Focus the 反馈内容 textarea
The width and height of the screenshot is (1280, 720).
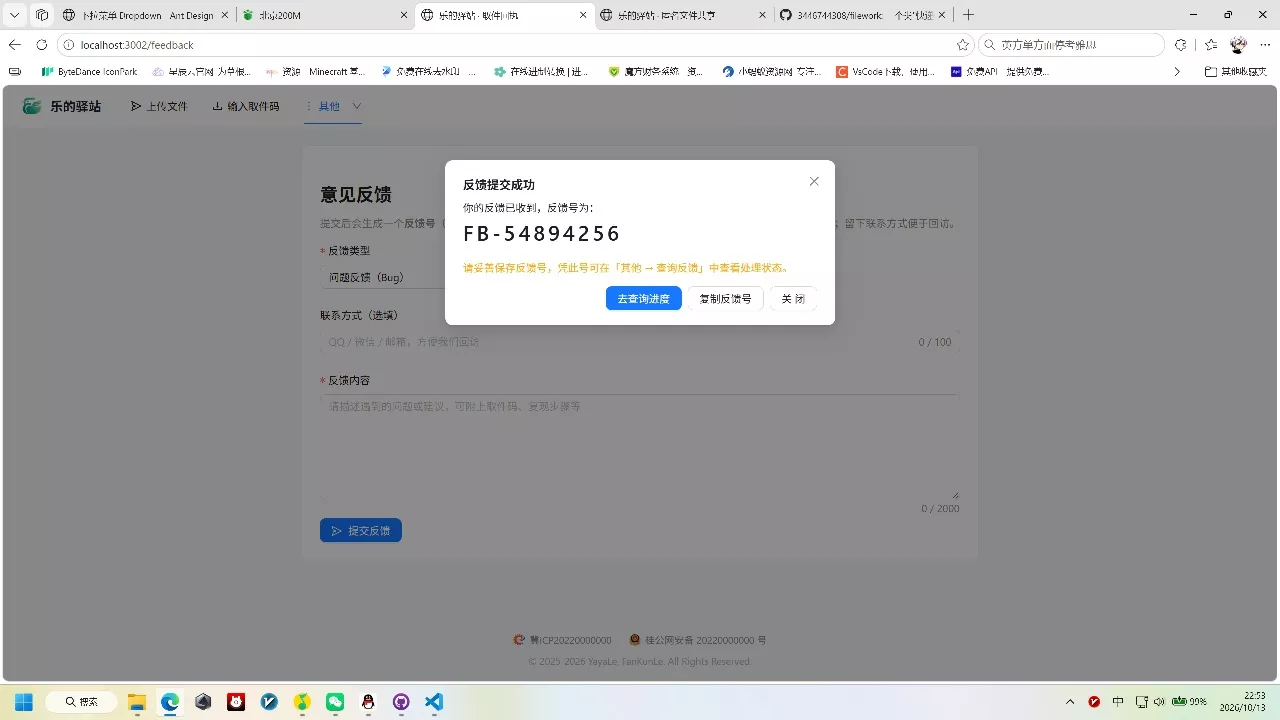tap(640, 447)
